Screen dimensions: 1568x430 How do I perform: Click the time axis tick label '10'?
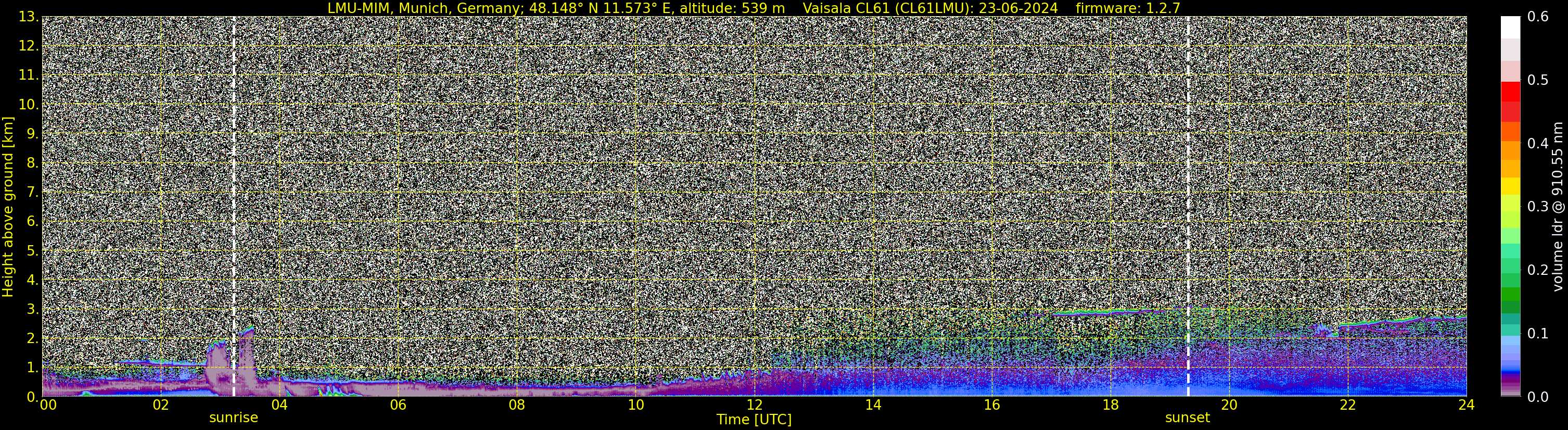(635, 404)
